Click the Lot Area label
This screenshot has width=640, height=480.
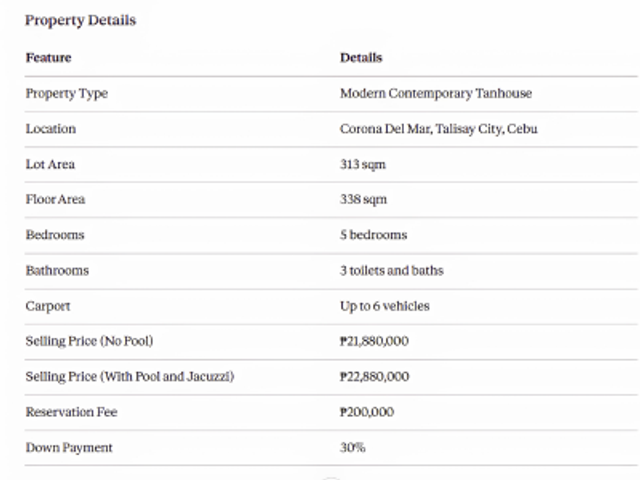coord(50,164)
